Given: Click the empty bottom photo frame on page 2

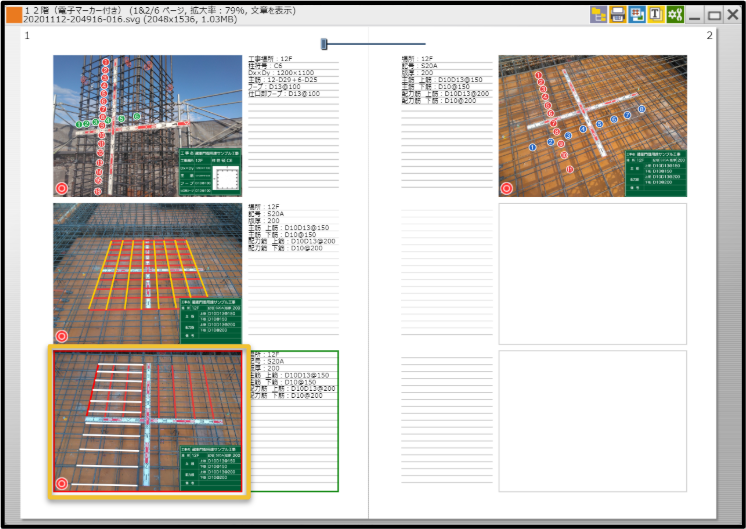Looking at the screenshot, I should (x=592, y=421).
